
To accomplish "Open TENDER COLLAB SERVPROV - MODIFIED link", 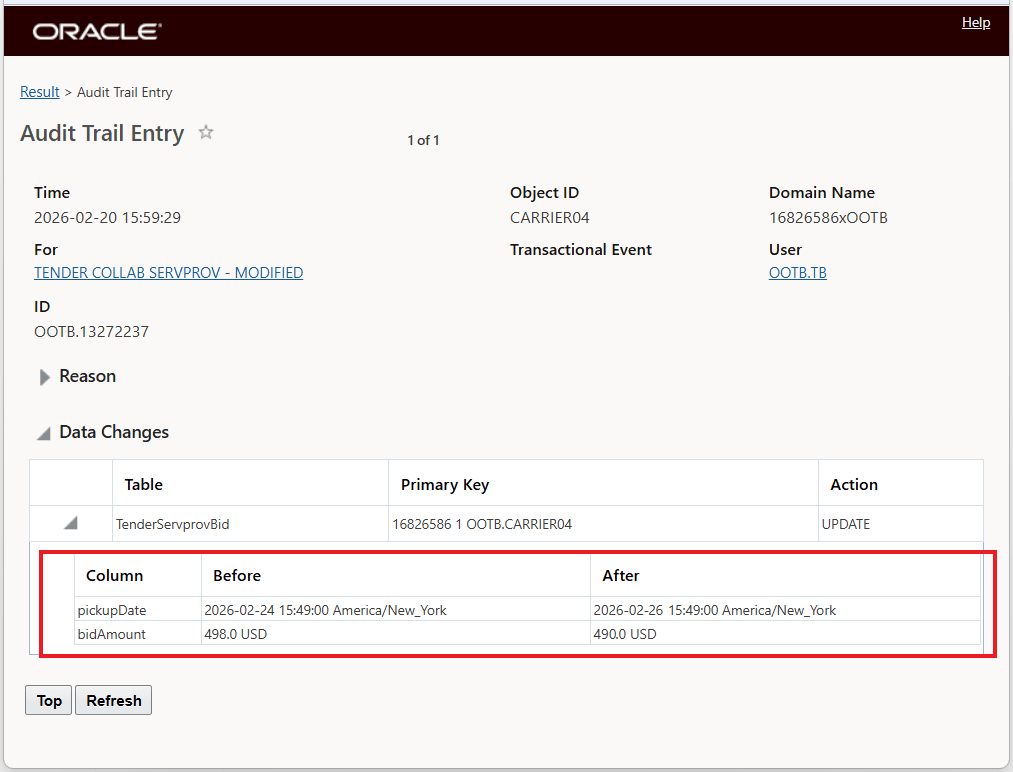I will coord(168,272).
